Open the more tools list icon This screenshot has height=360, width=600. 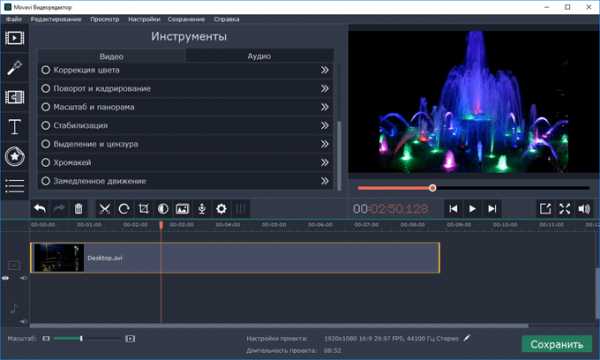point(15,186)
